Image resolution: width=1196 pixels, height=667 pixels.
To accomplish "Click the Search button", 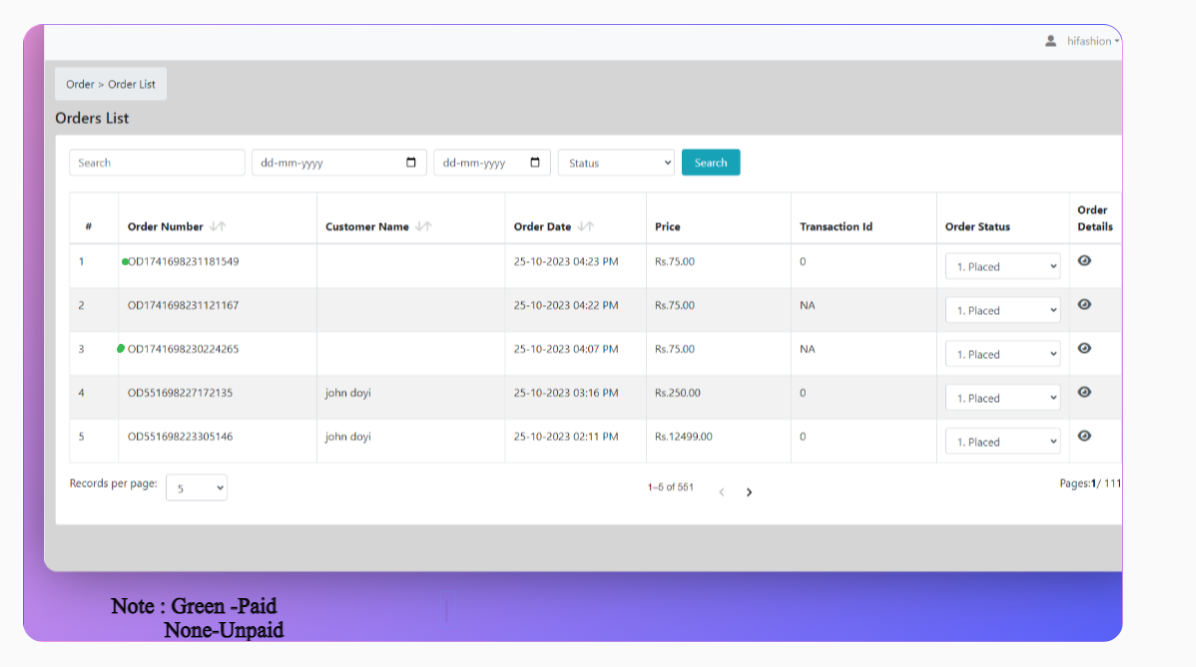I will point(711,163).
